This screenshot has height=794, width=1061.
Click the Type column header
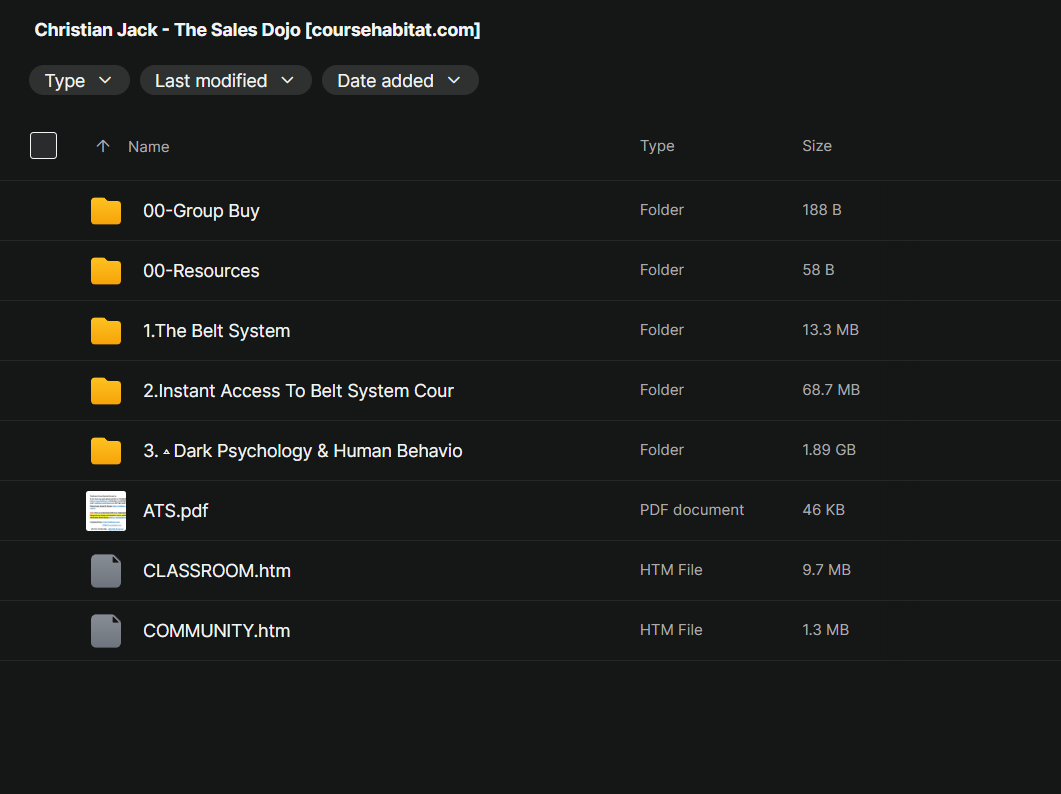click(657, 146)
